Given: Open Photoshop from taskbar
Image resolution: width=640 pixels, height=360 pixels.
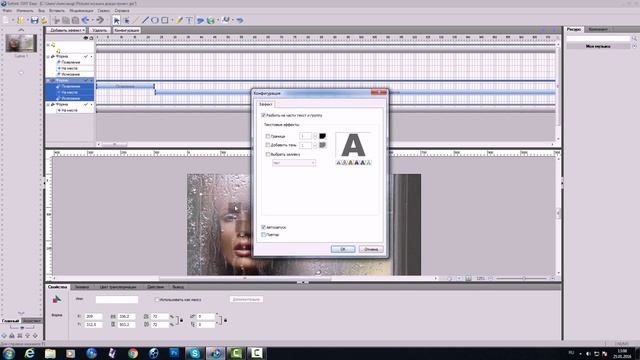Looking at the screenshot, I should pos(174,353).
